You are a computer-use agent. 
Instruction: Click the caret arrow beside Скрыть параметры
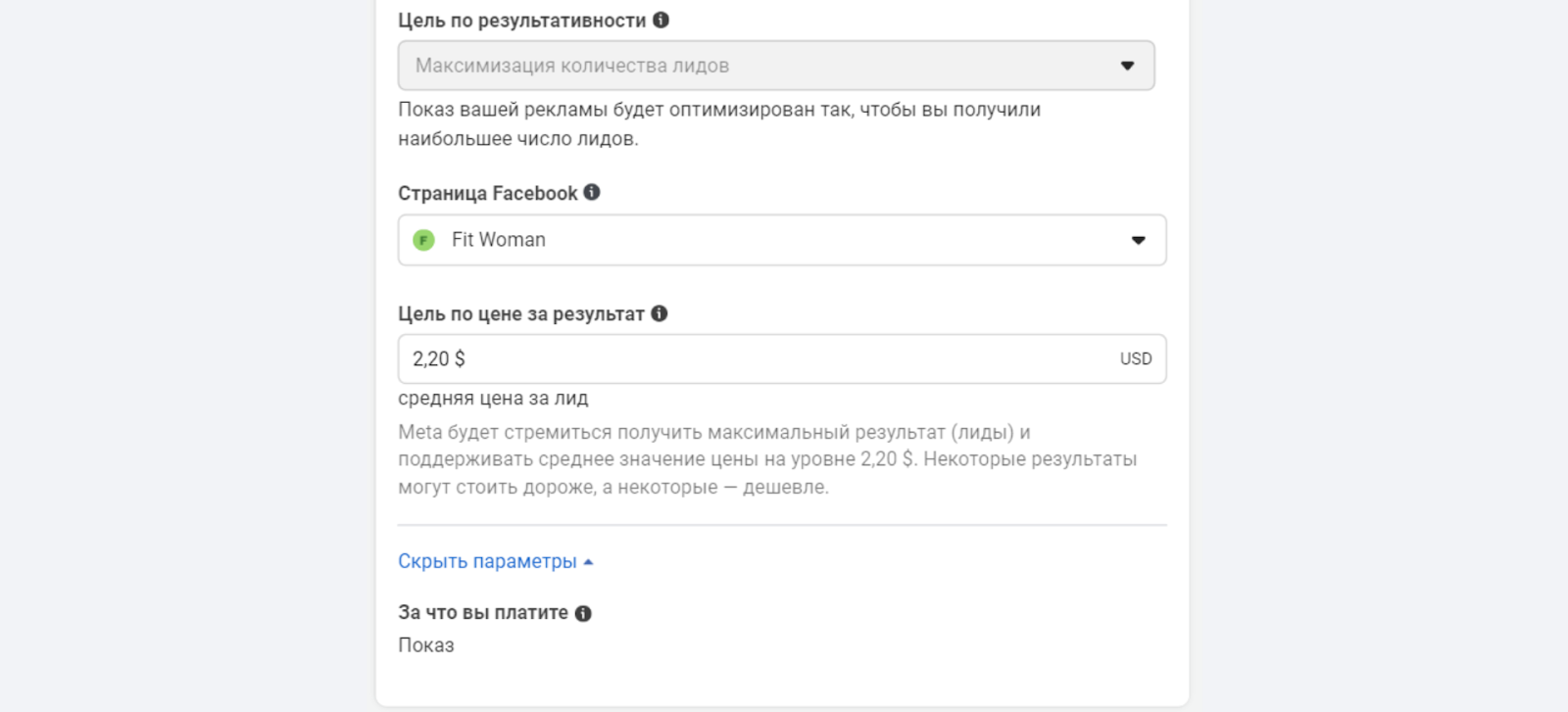[x=588, y=562]
